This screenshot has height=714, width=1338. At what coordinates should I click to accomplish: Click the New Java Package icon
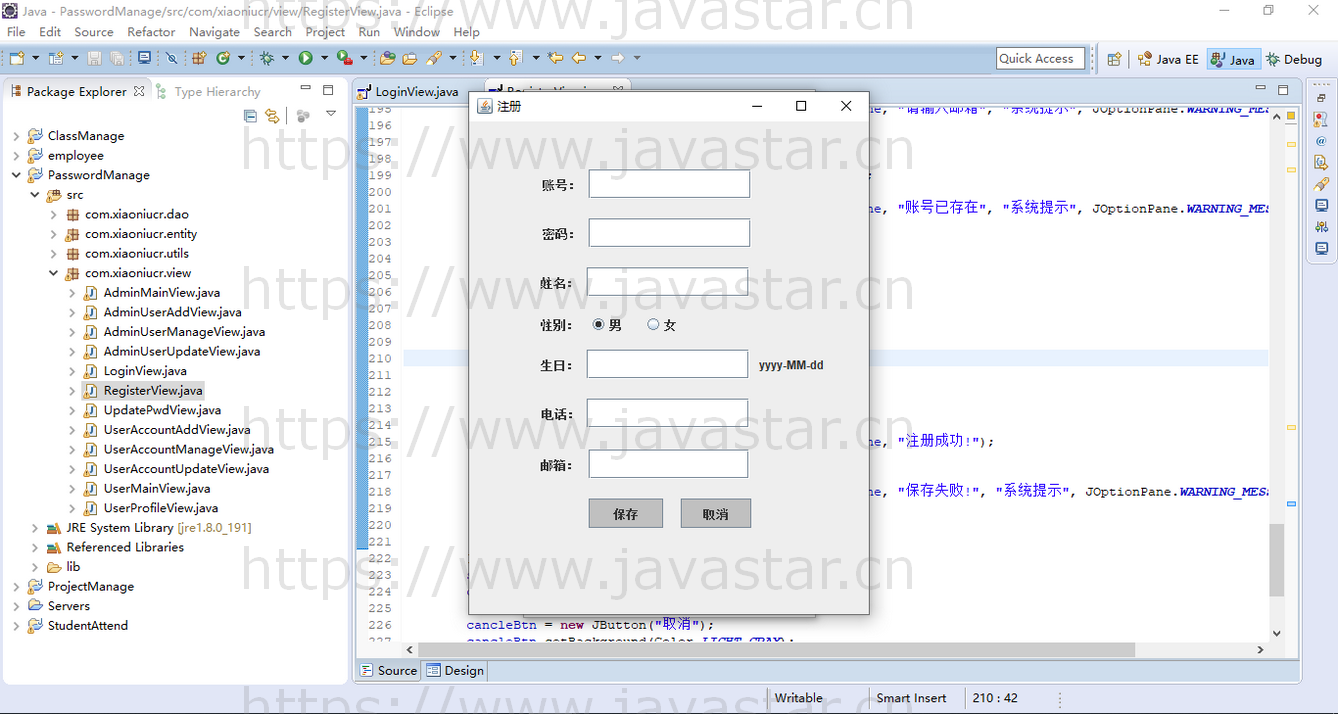point(199,58)
